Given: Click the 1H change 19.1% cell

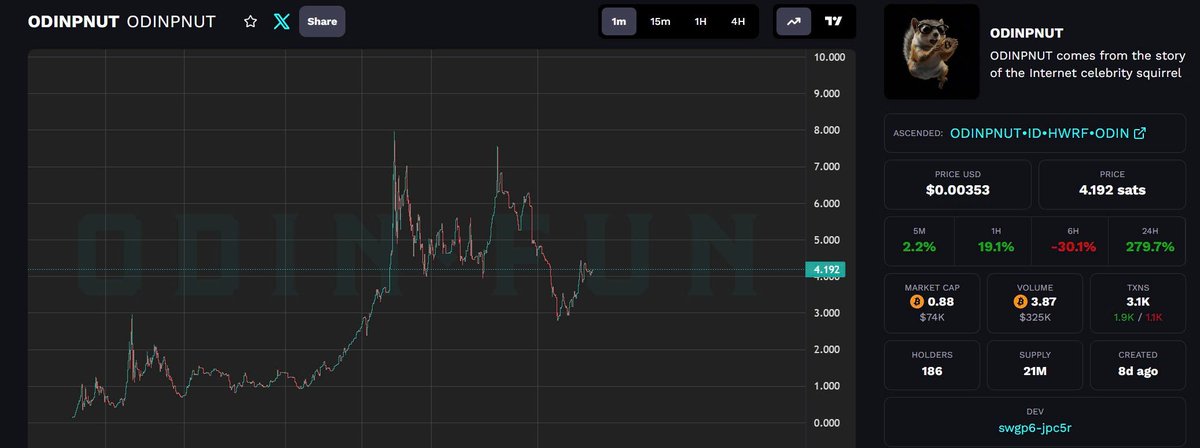Looking at the screenshot, I should coord(995,239).
